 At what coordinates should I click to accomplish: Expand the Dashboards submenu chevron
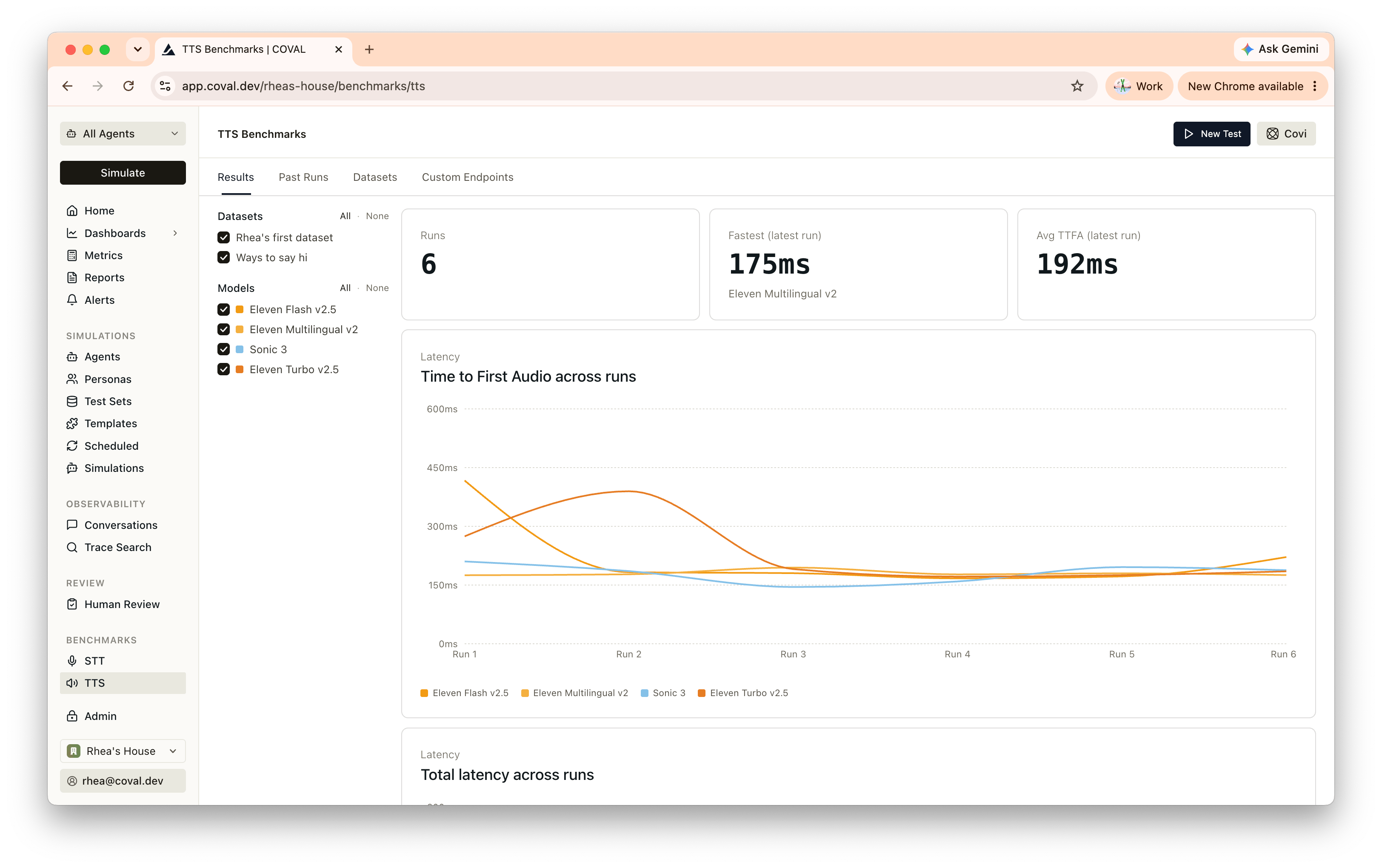click(x=175, y=233)
